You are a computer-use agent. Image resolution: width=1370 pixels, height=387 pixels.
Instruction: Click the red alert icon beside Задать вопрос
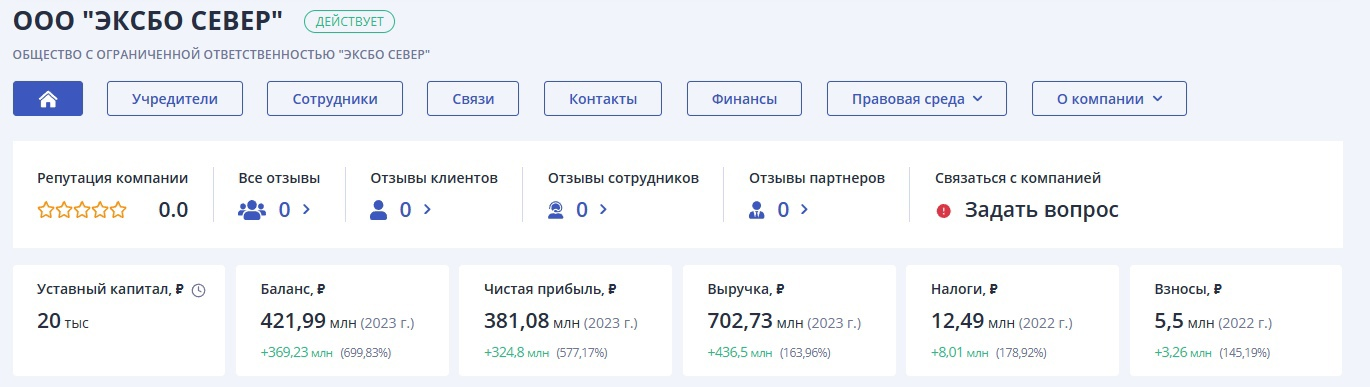pos(943,211)
